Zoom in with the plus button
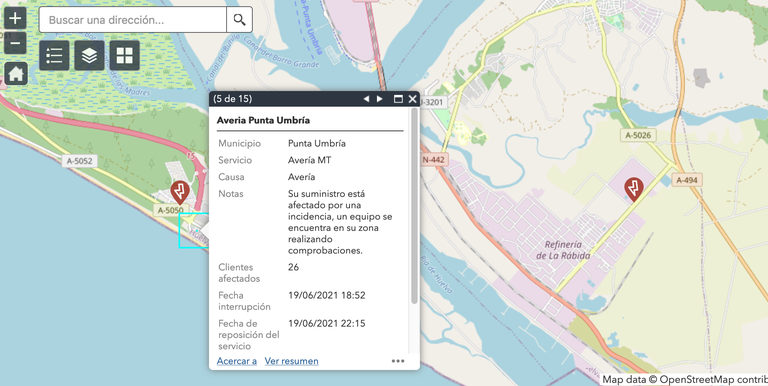 15,19
